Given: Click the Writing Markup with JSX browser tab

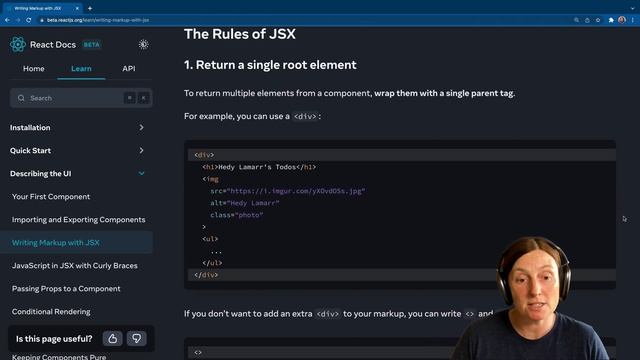Looking at the screenshot, I should tap(42, 8).
